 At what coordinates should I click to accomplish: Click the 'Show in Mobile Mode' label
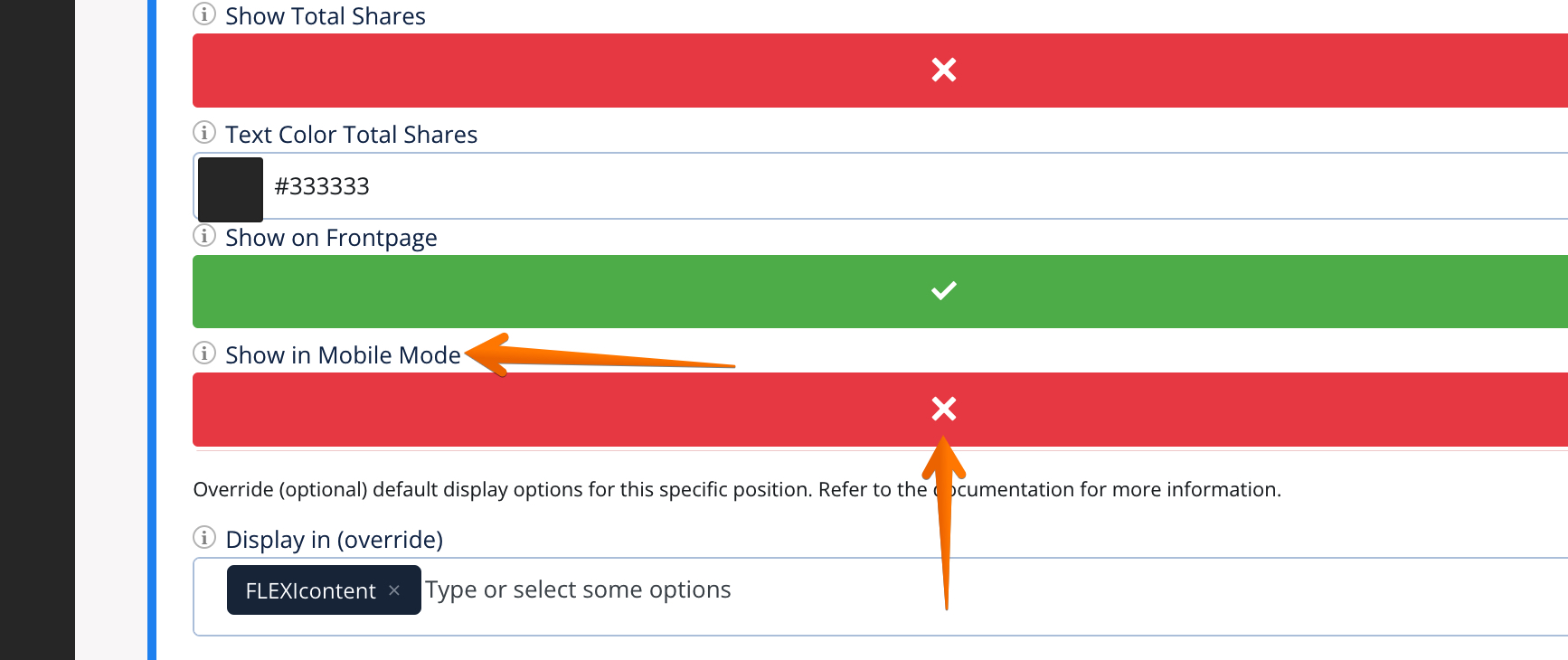(x=343, y=355)
